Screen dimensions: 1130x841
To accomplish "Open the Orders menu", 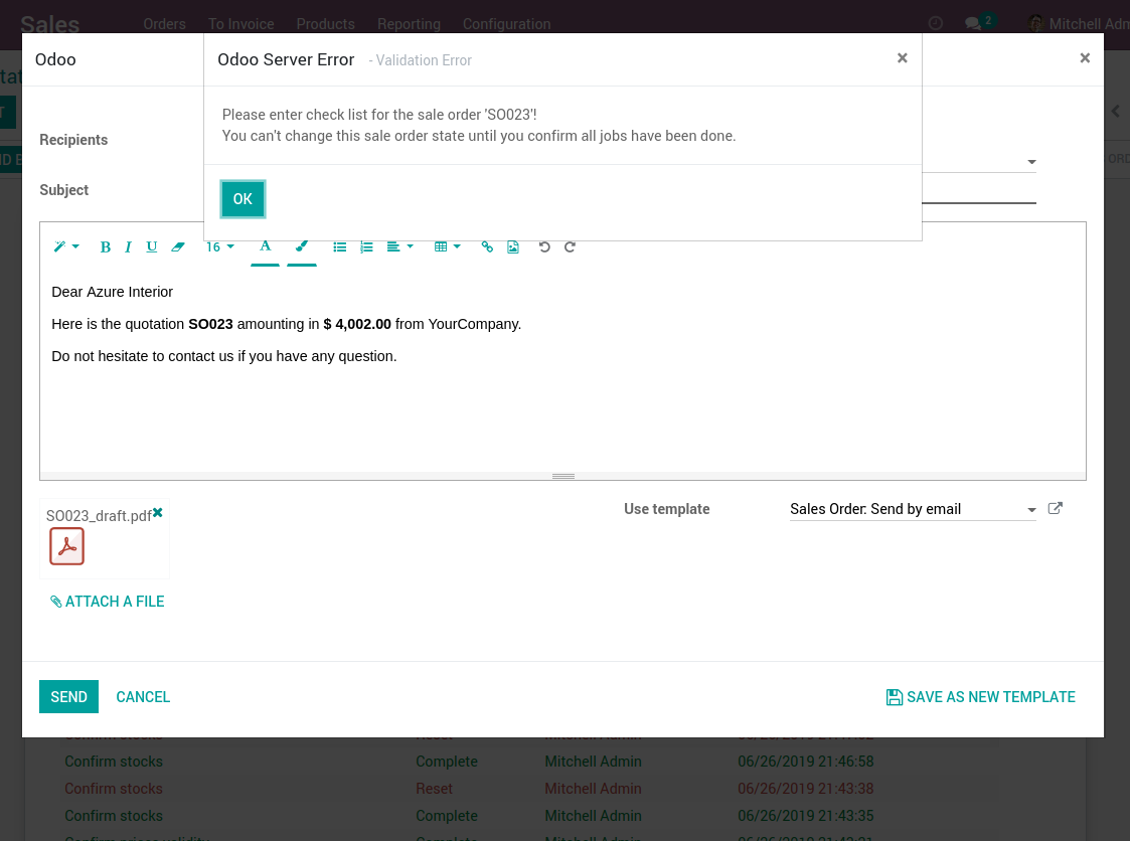I will (x=164, y=24).
